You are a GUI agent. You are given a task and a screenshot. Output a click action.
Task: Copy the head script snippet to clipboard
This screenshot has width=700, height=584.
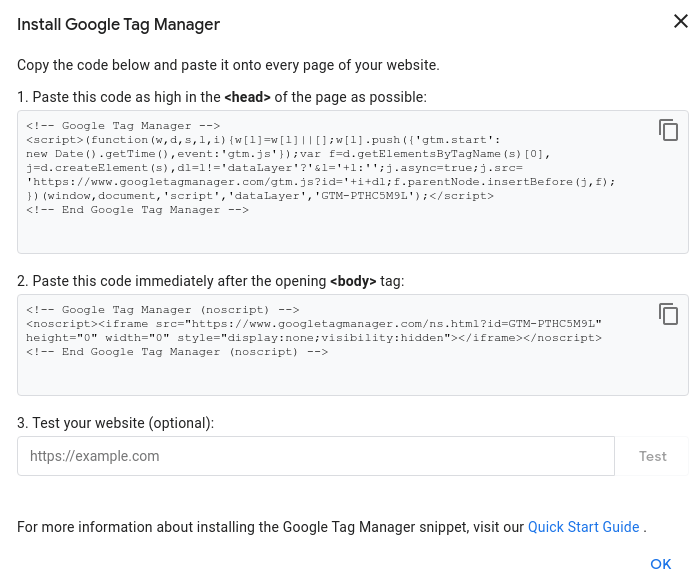pos(668,130)
